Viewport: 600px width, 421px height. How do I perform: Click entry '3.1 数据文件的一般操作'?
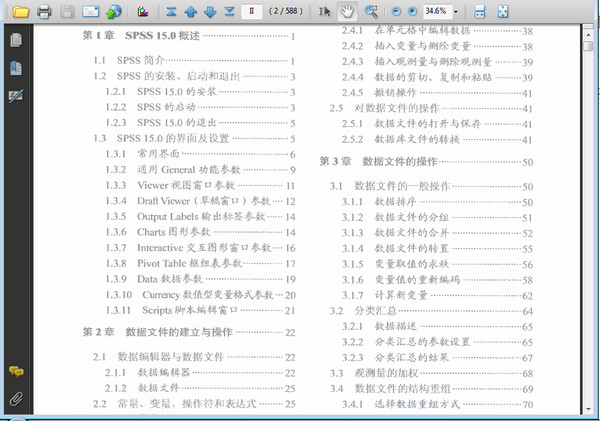point(390,186)
